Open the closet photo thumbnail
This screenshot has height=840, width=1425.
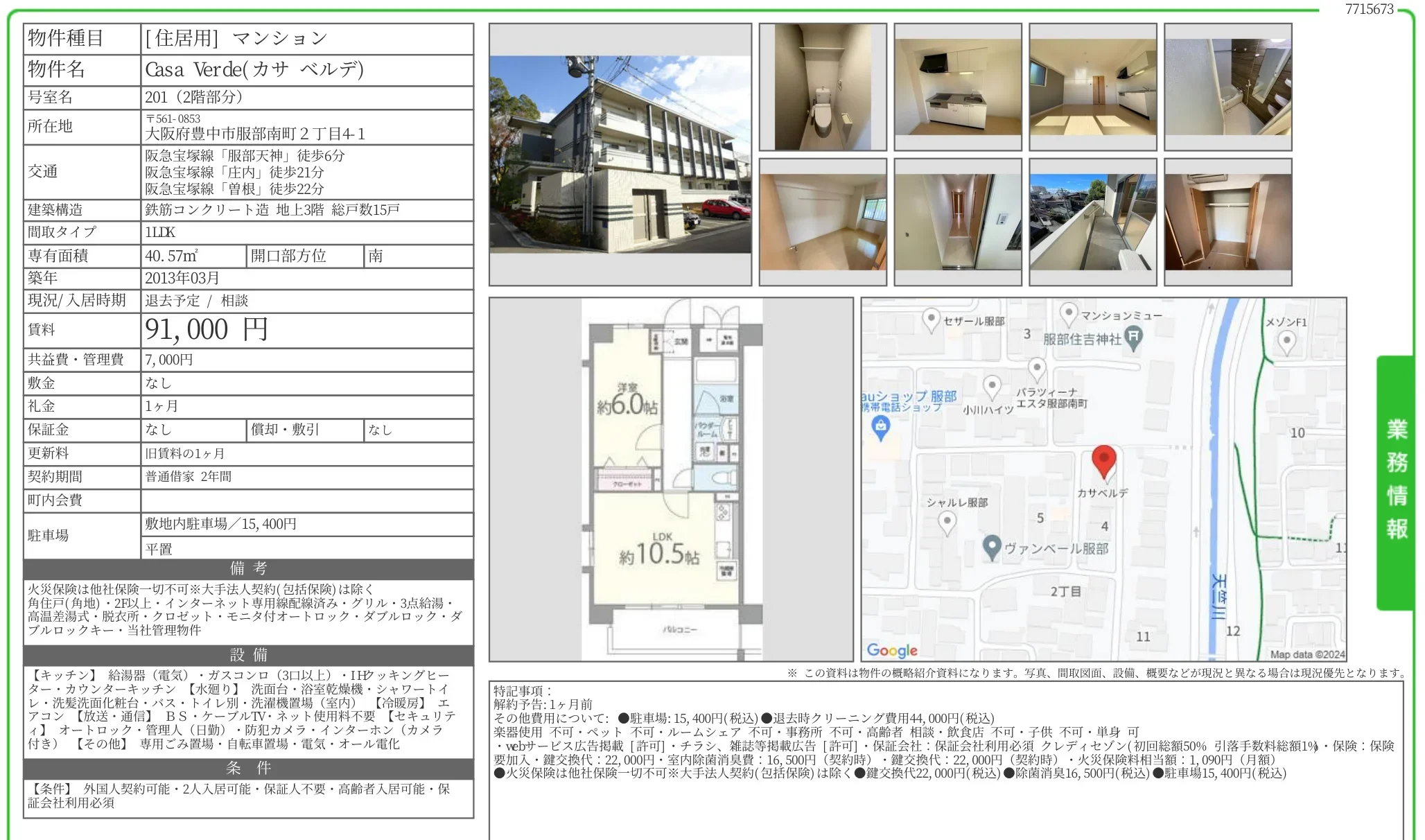pos(1228,222)
